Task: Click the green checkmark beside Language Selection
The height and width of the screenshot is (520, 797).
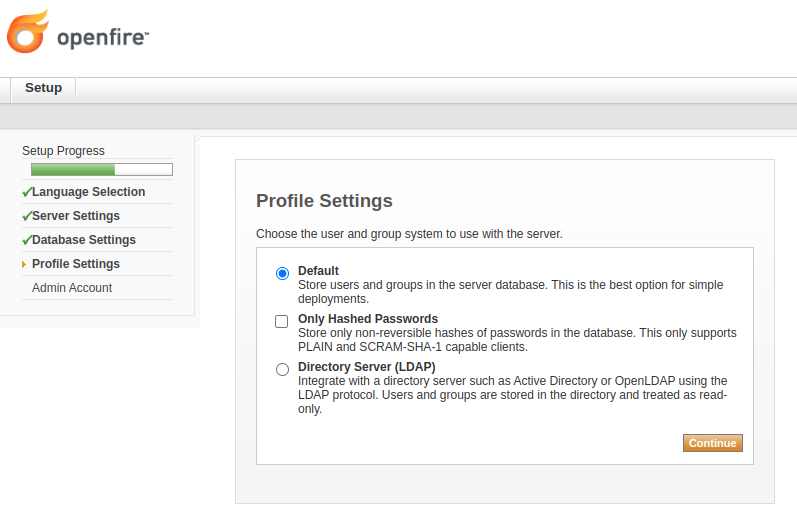Action: click(26, 192)
